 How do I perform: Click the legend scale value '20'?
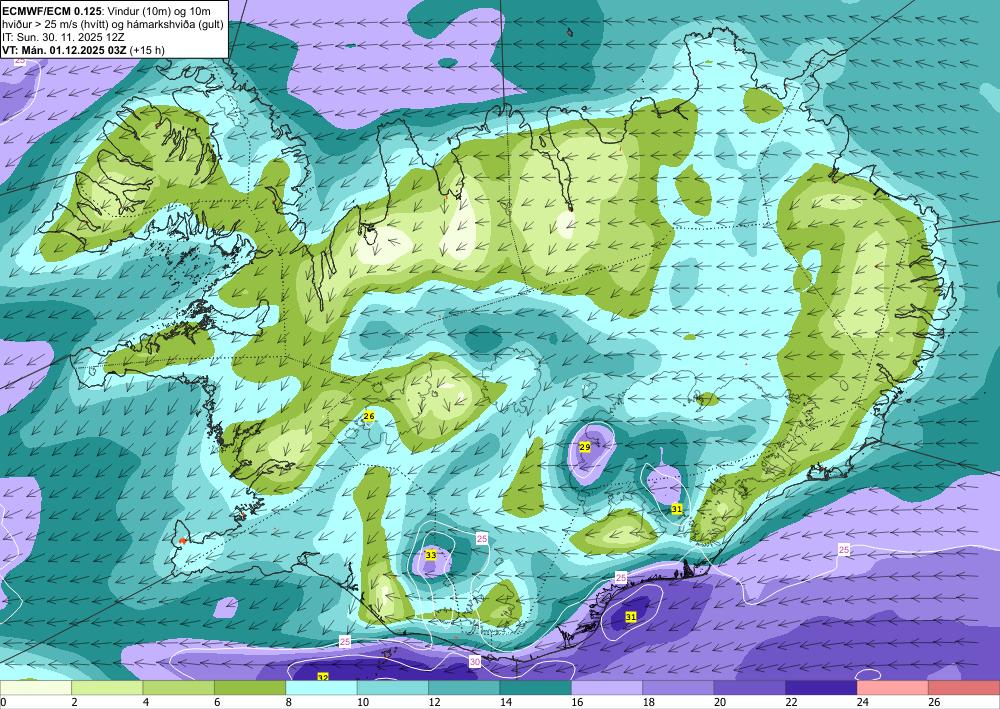click(720, 702)
